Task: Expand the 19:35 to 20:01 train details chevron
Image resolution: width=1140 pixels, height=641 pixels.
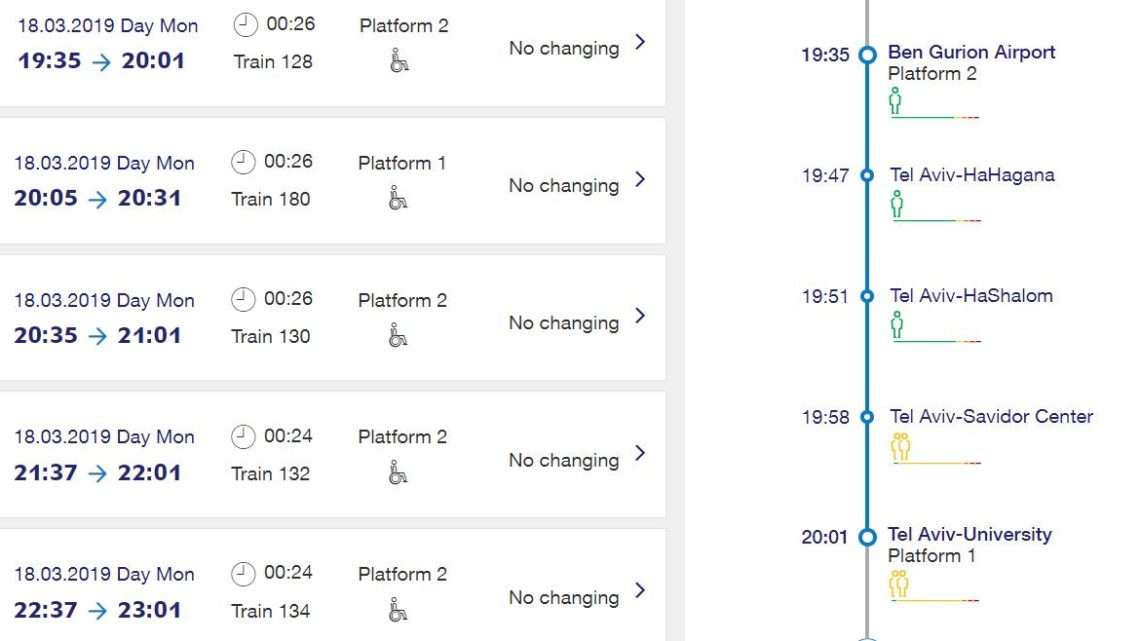Action: pyautogui.click(x=640, y=42)
